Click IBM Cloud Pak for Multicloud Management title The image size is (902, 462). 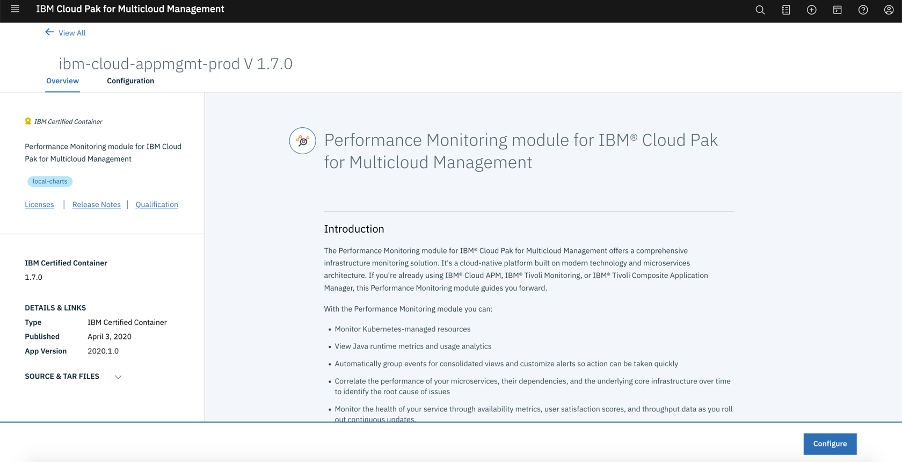[130, 9]
